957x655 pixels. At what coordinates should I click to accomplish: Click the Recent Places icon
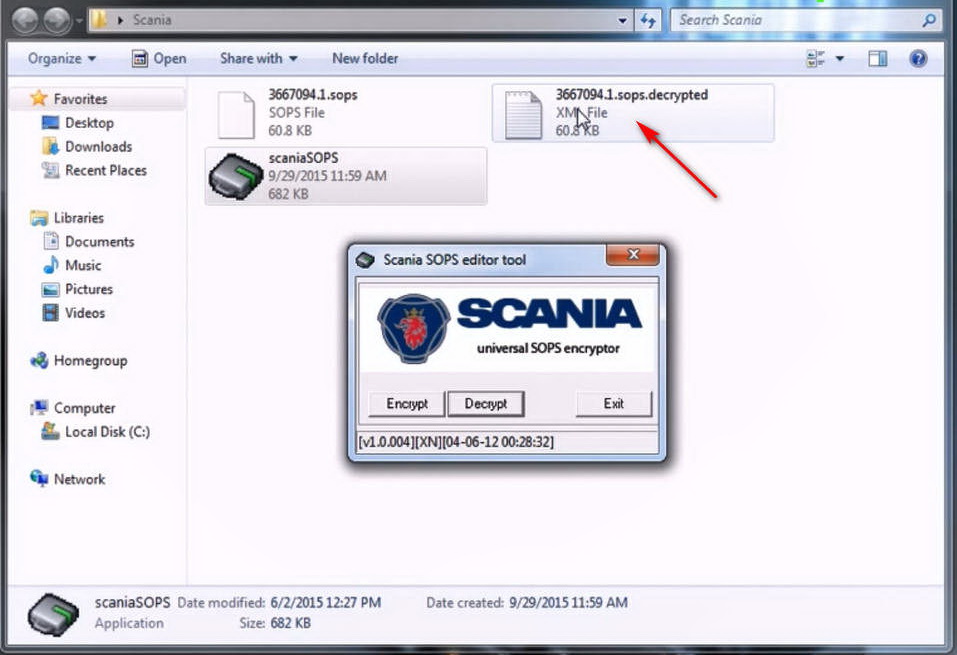click(x=50, y=170)
